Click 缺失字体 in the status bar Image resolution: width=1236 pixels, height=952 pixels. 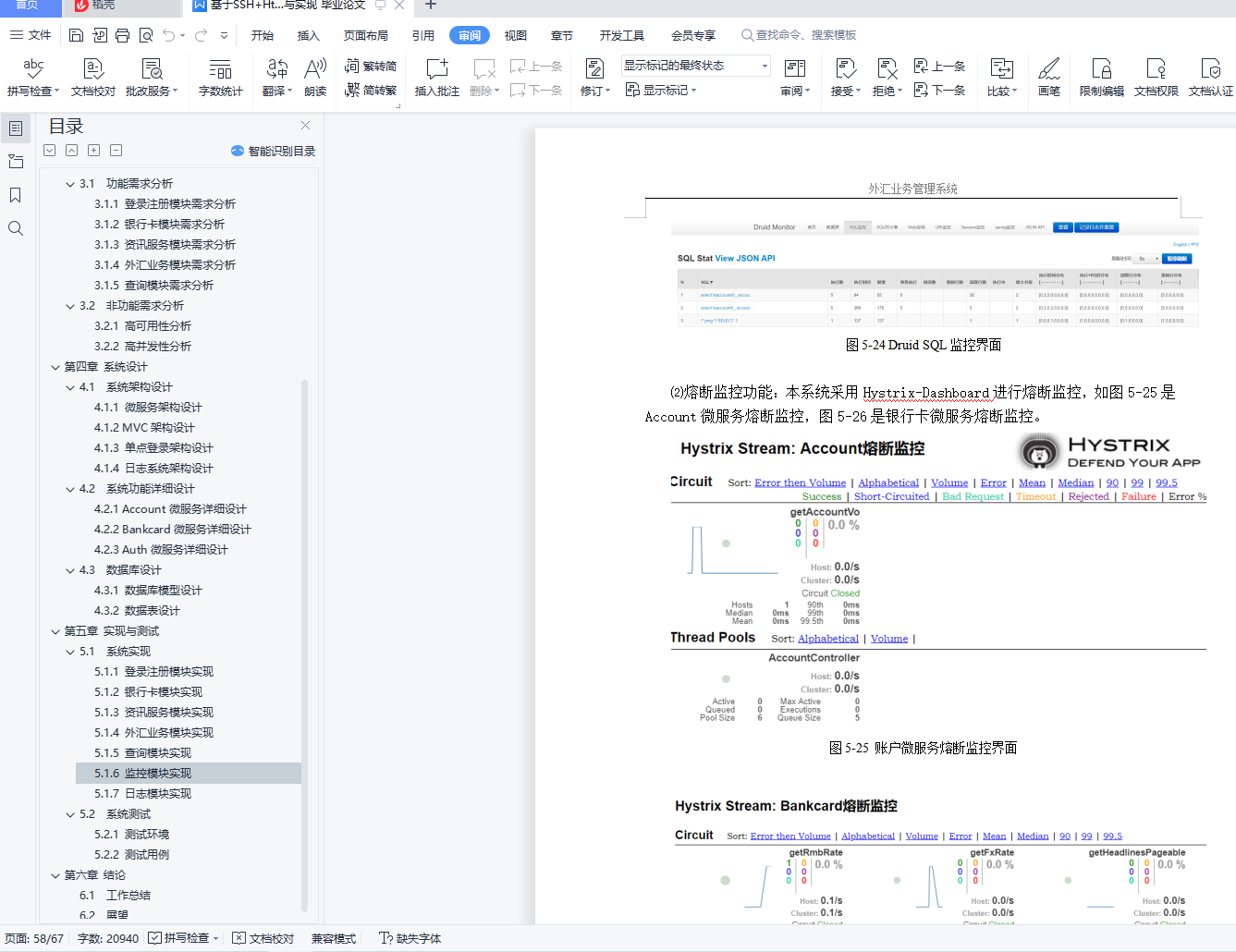point(410,938)
